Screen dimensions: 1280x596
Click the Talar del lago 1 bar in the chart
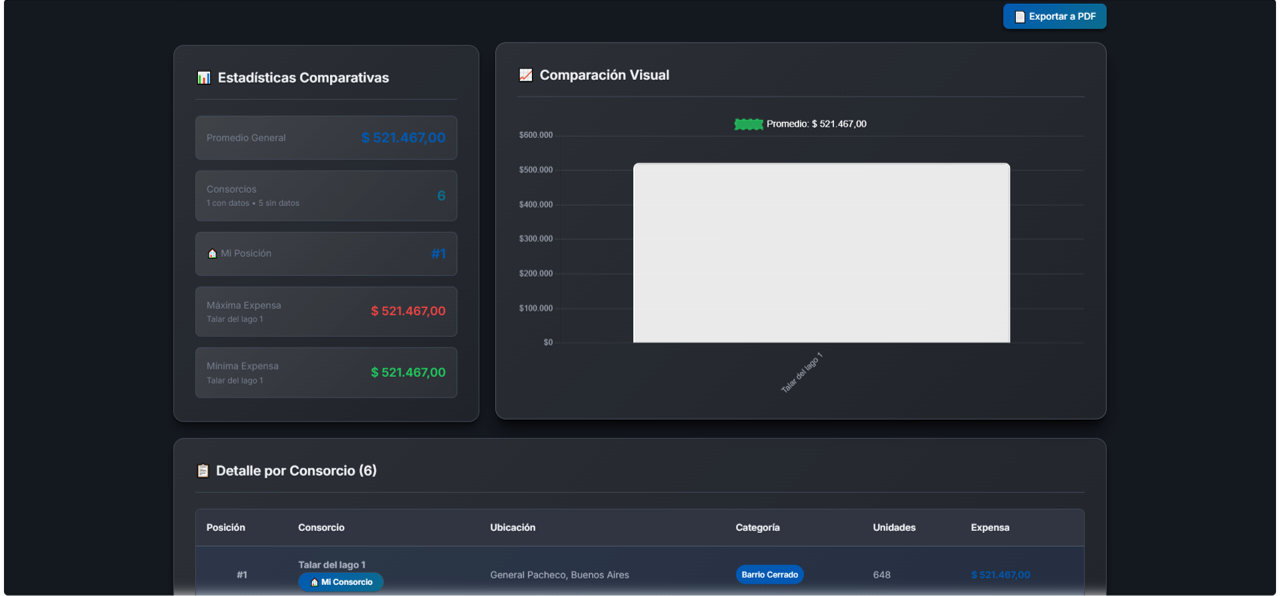[x=820, y=250]
